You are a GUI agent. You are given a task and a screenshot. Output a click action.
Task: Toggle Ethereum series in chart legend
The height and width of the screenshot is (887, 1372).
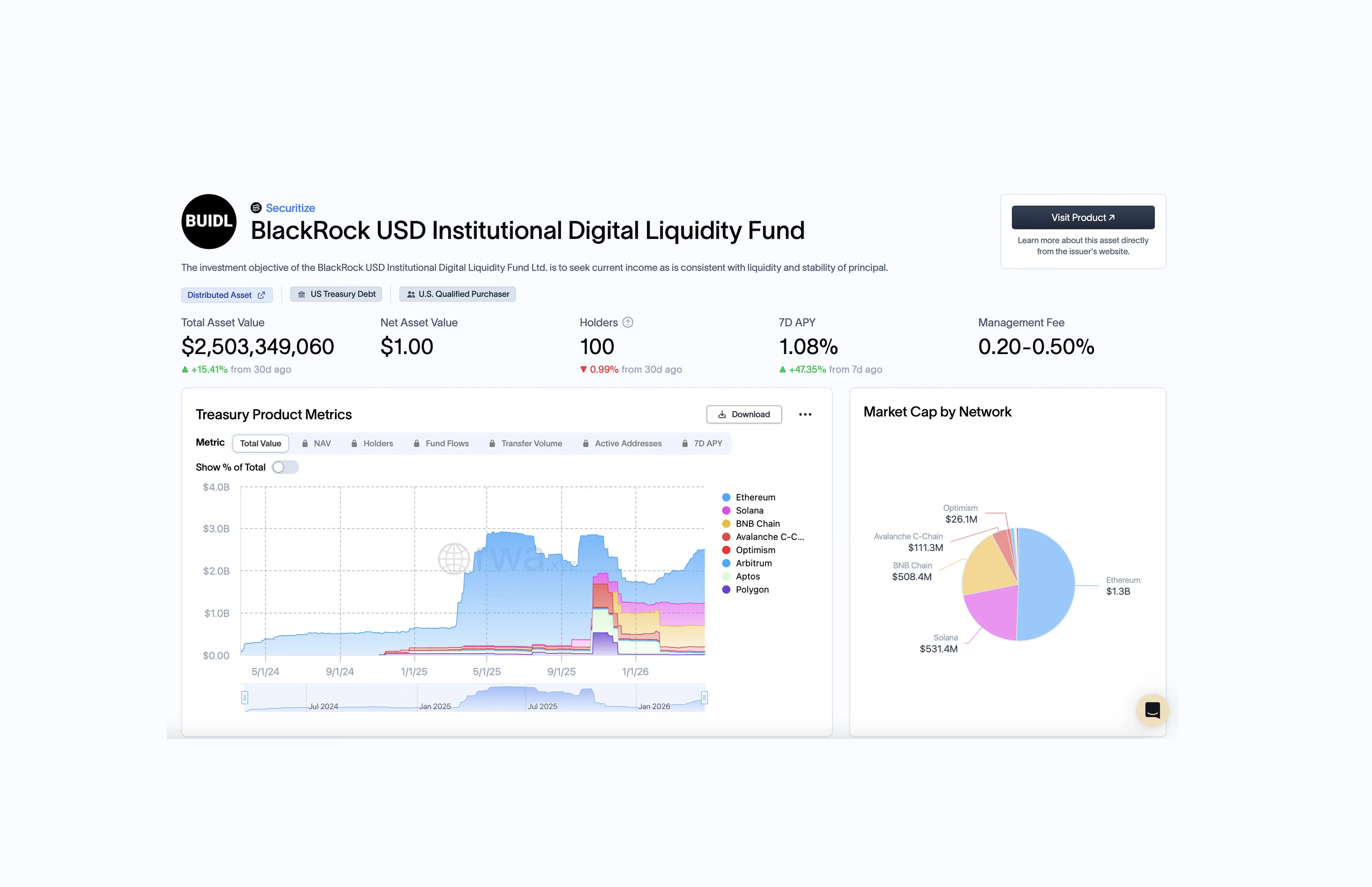coord(749,497)
